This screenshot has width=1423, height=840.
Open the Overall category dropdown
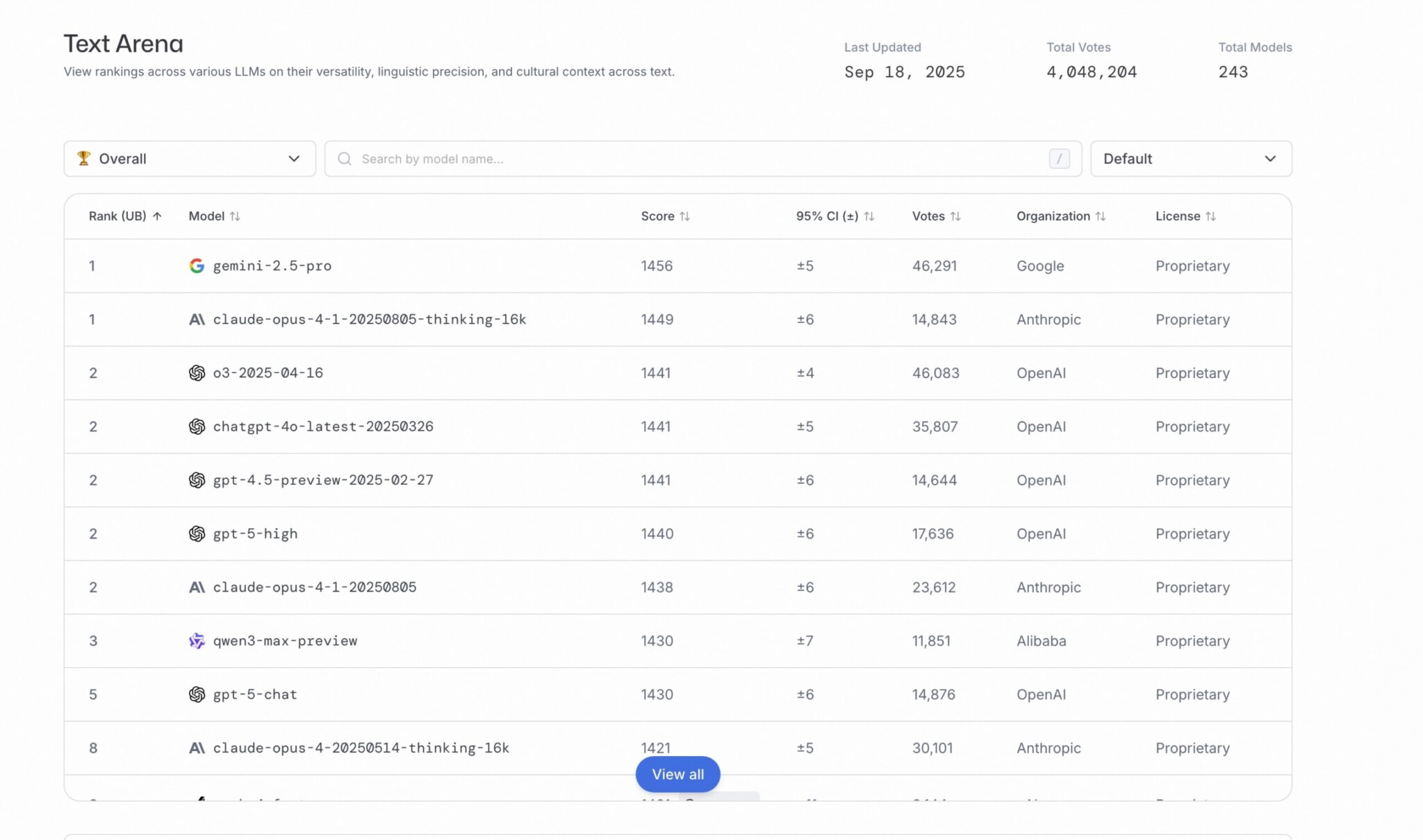pos(190,159)
